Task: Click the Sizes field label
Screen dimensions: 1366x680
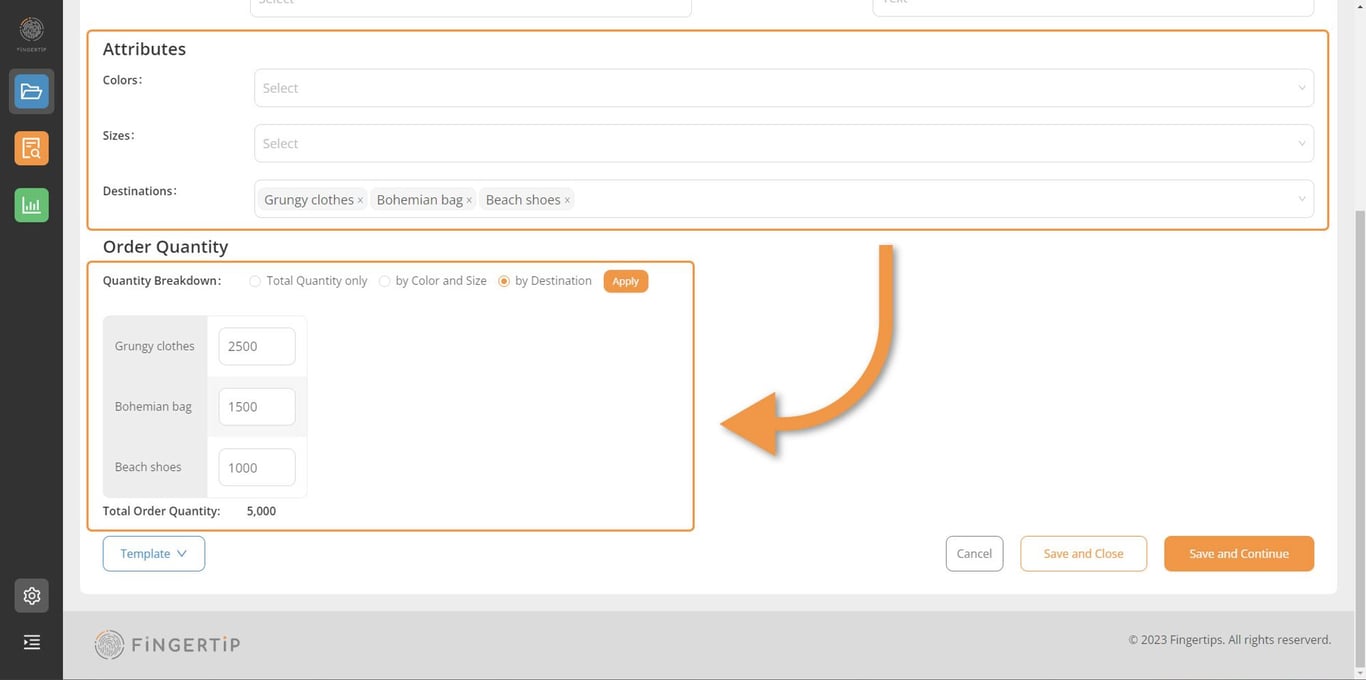Action: (x=118, y=135)
